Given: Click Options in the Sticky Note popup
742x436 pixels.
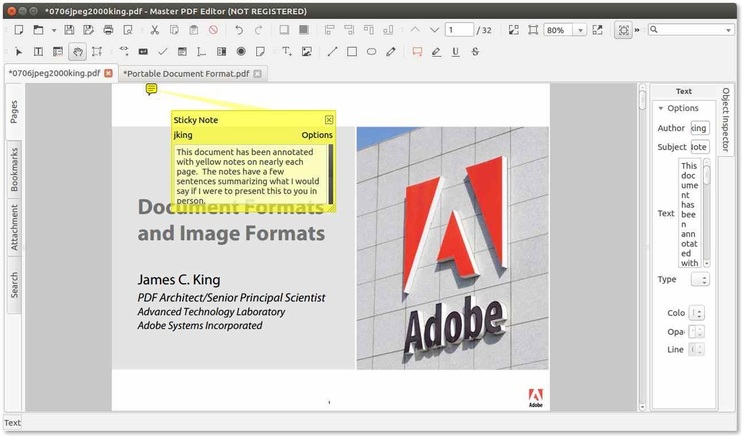Looking at the screenshot, I should pos(317,135).
